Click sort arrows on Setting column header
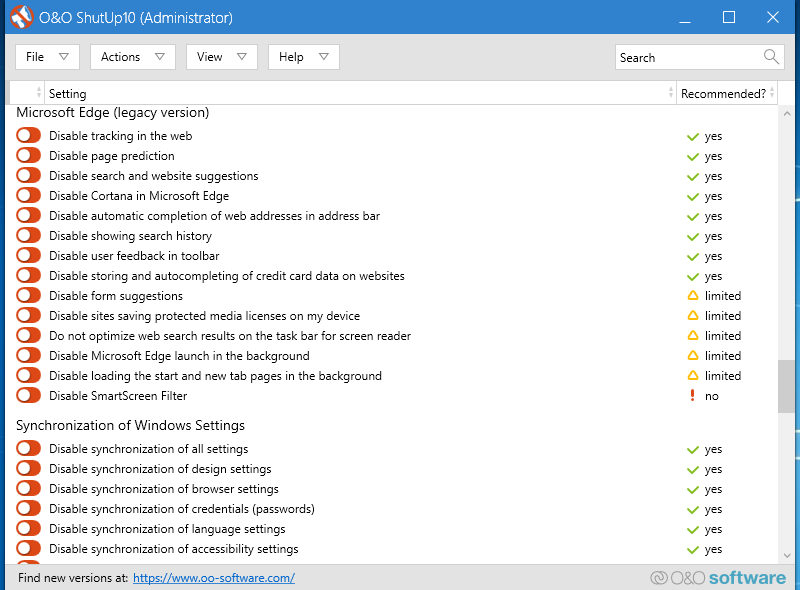 point(670,93)
